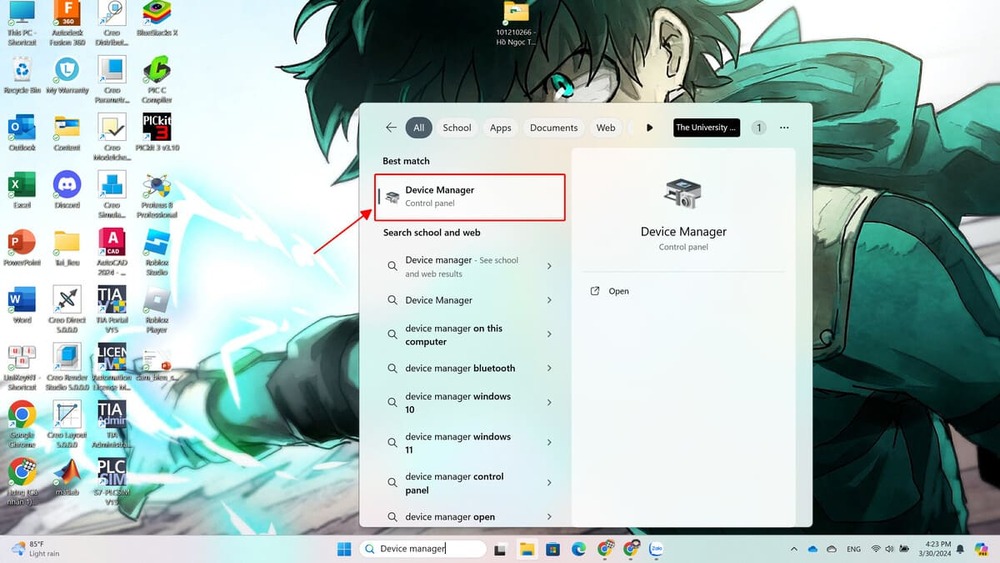Open the Discord desktop shortcut
Screen dimensions: 1000x563
(x=67, y=187)
